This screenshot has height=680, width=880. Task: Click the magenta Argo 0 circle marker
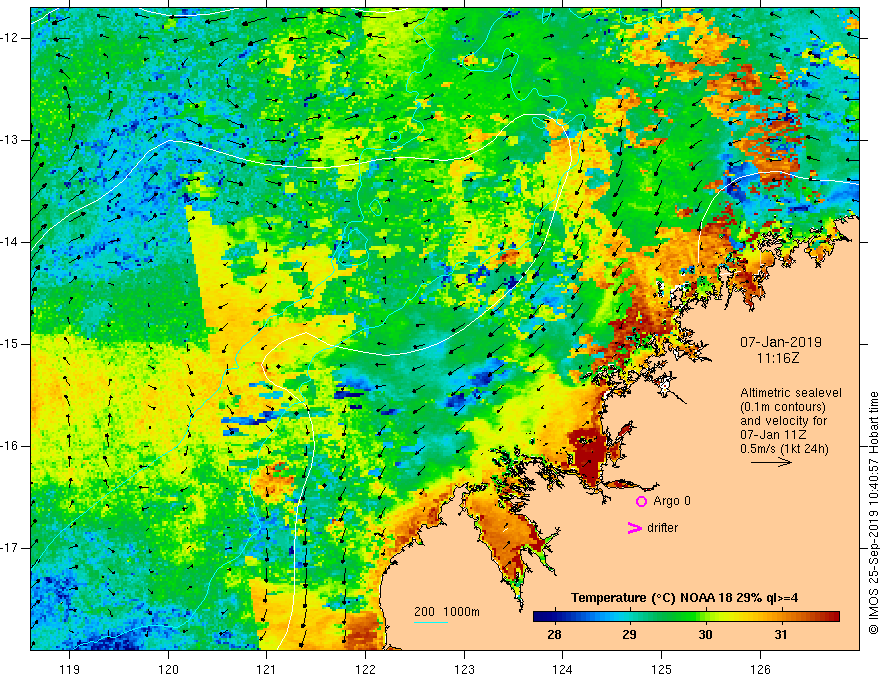point(641,501)
